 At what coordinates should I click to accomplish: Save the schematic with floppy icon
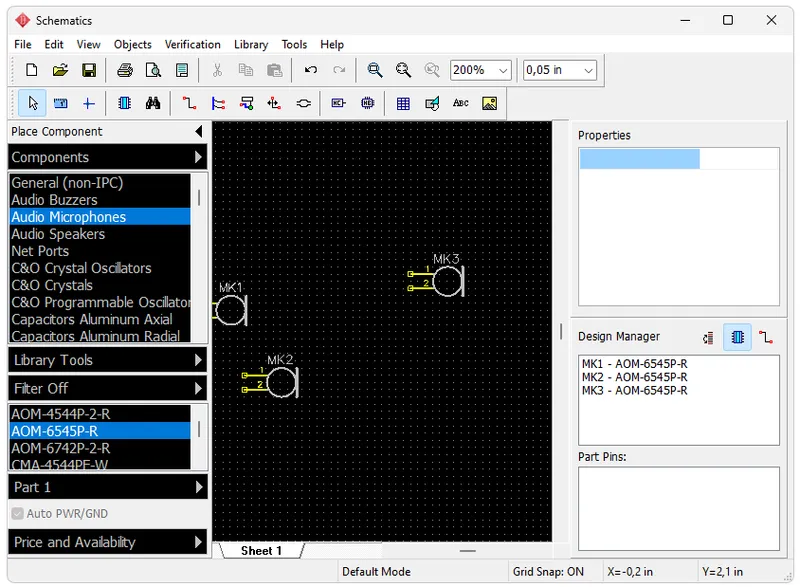(89, 70)
